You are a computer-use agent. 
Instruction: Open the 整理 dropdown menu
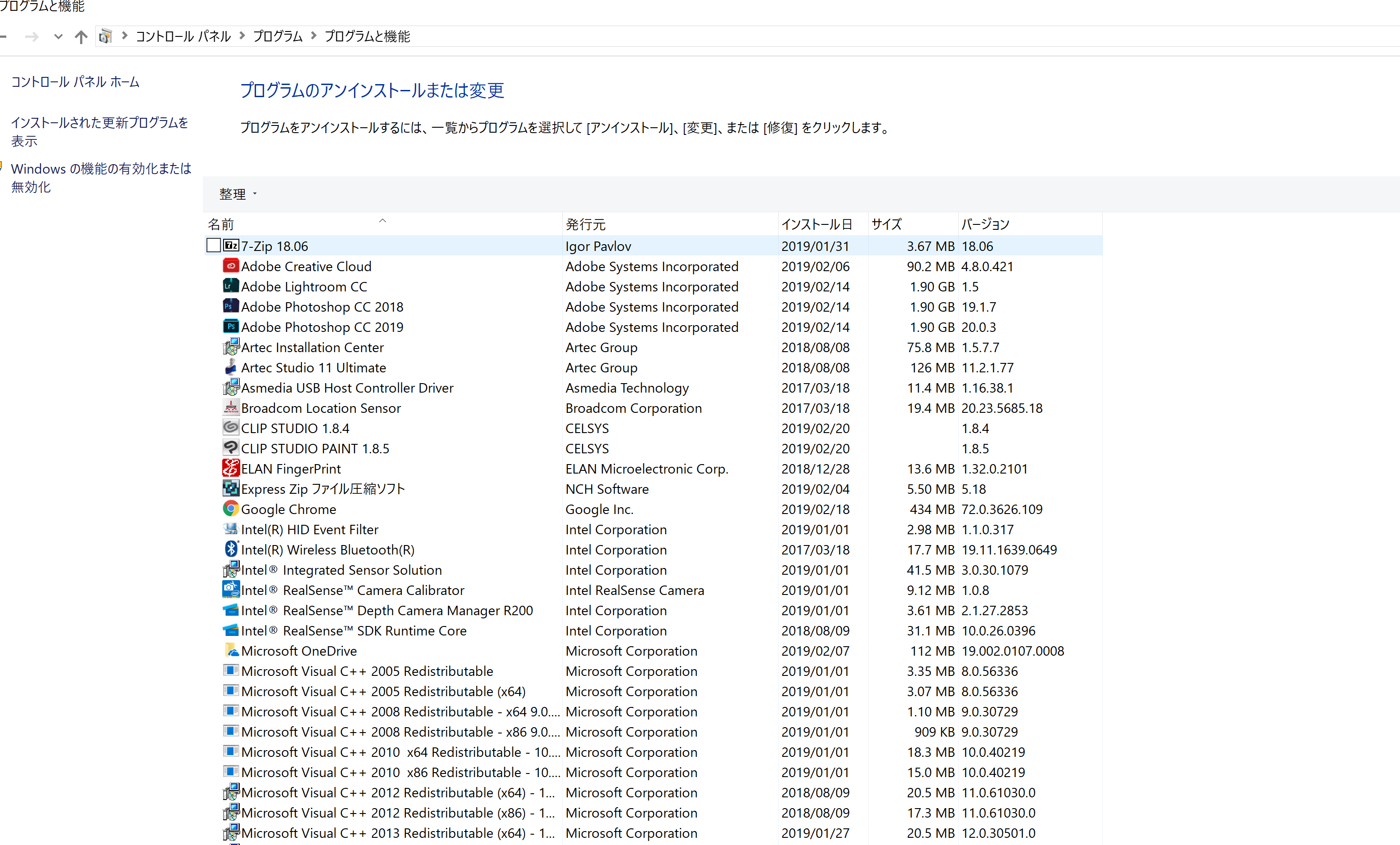pos(238,194)
